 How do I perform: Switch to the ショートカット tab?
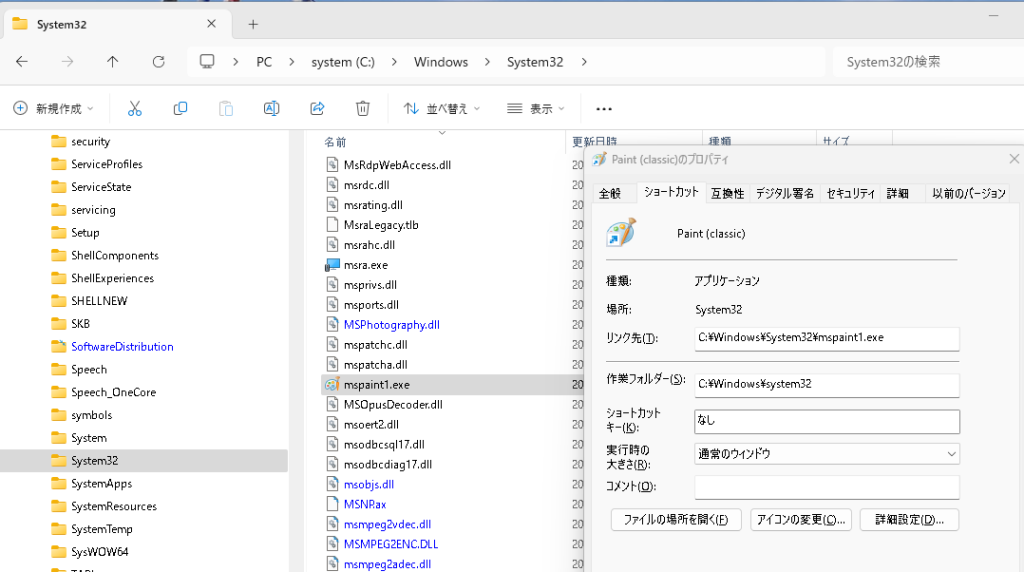pos(671,192)
